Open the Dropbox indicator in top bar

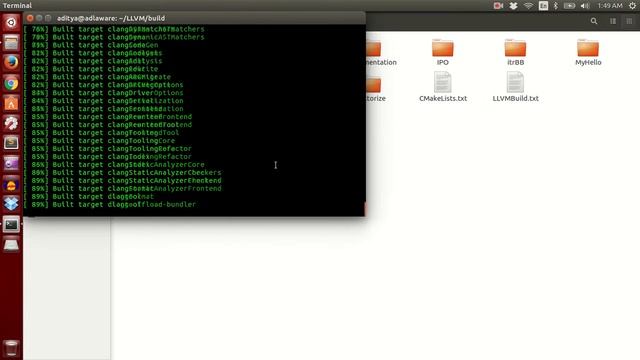click(513, 6)
